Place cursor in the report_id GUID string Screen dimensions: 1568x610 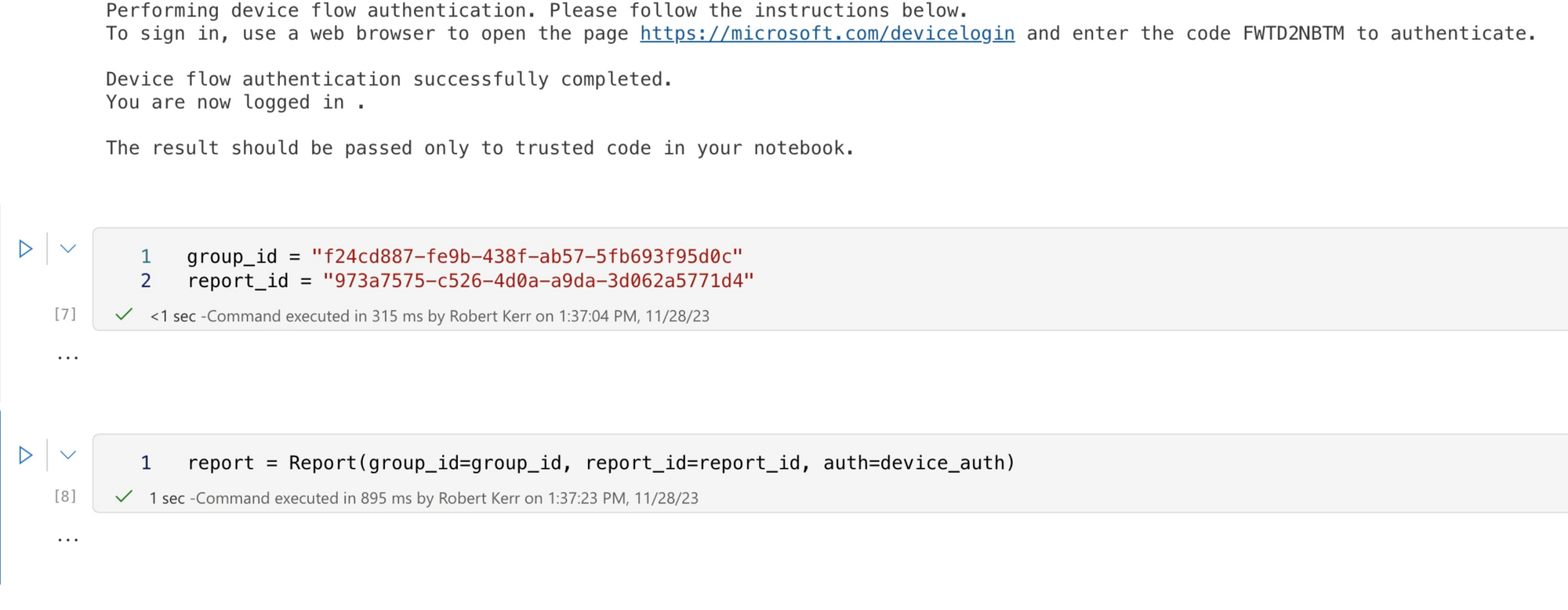click(538, 281)
